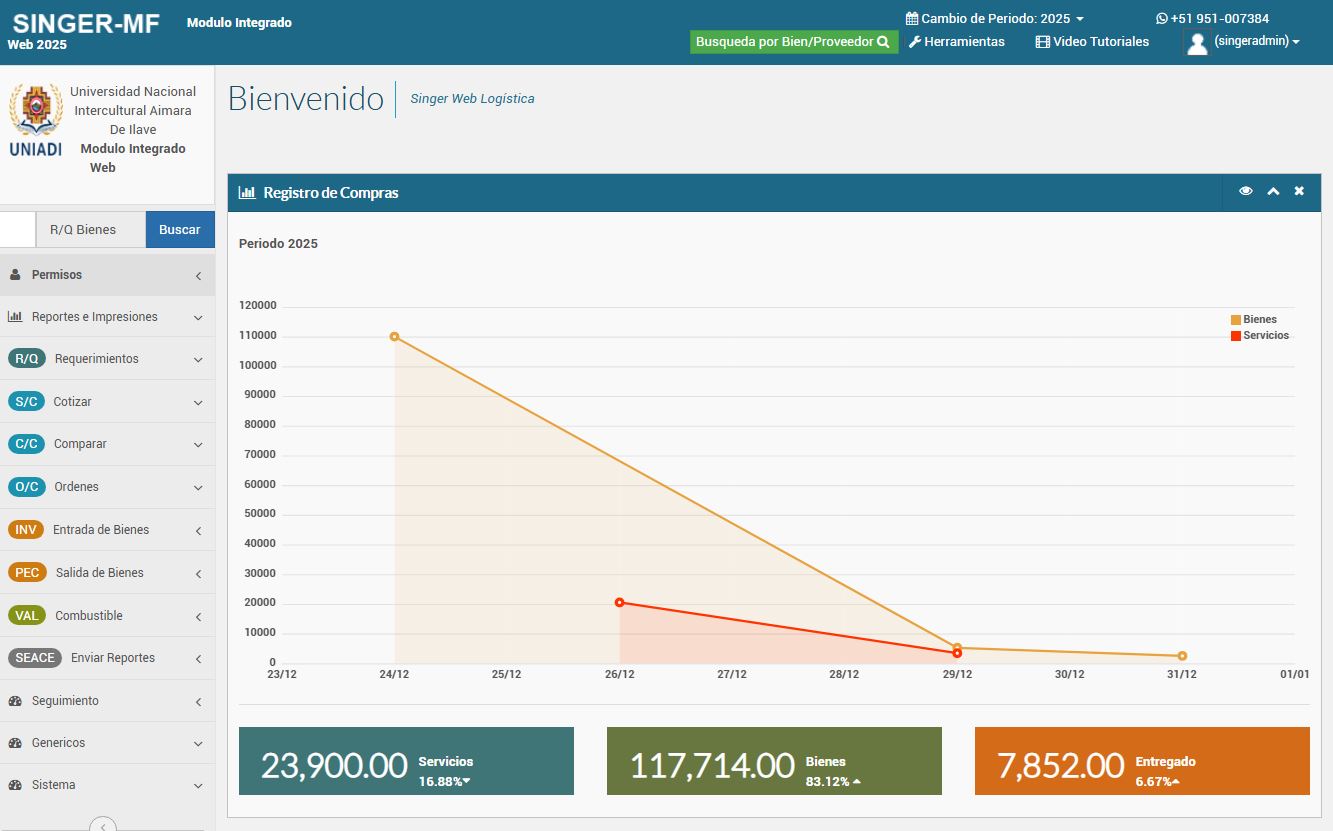Click the Bienes data point at 24/12
The height and width of the screenshot is (831, 1333).
click(x=395, y=337)
